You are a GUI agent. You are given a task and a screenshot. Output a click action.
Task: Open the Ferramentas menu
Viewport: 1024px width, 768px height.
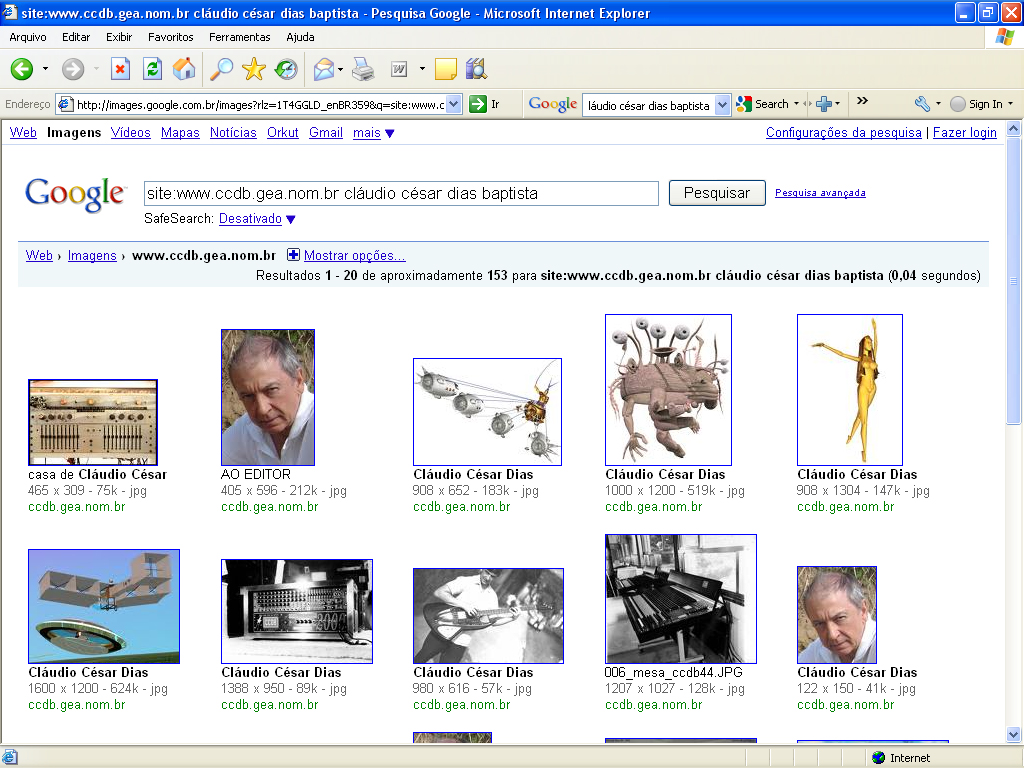click(239, 37)
